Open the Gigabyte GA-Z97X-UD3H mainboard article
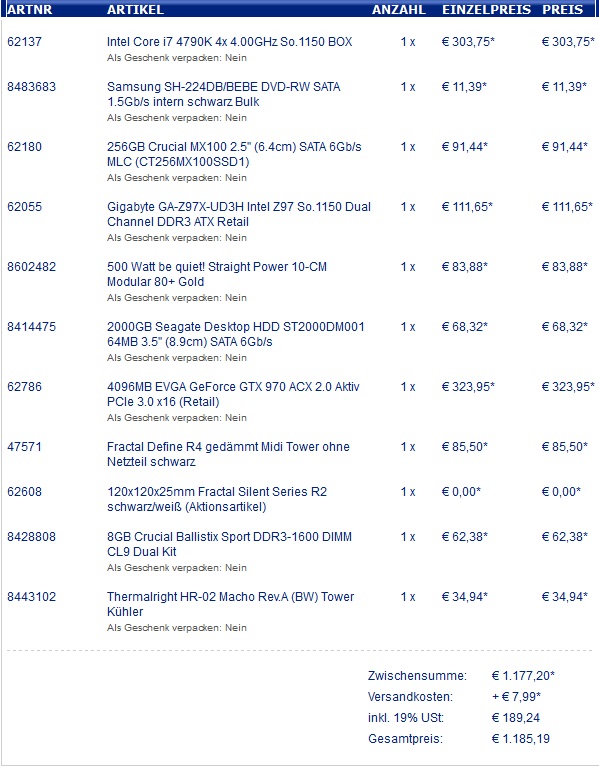 pyautogui.click(x=239, y=214)
